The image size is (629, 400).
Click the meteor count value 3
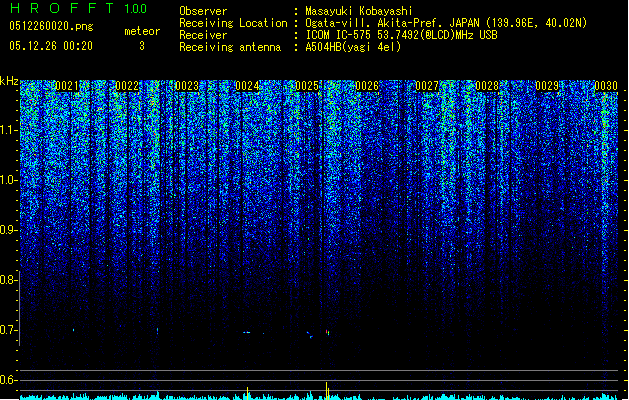click(142, 46)
